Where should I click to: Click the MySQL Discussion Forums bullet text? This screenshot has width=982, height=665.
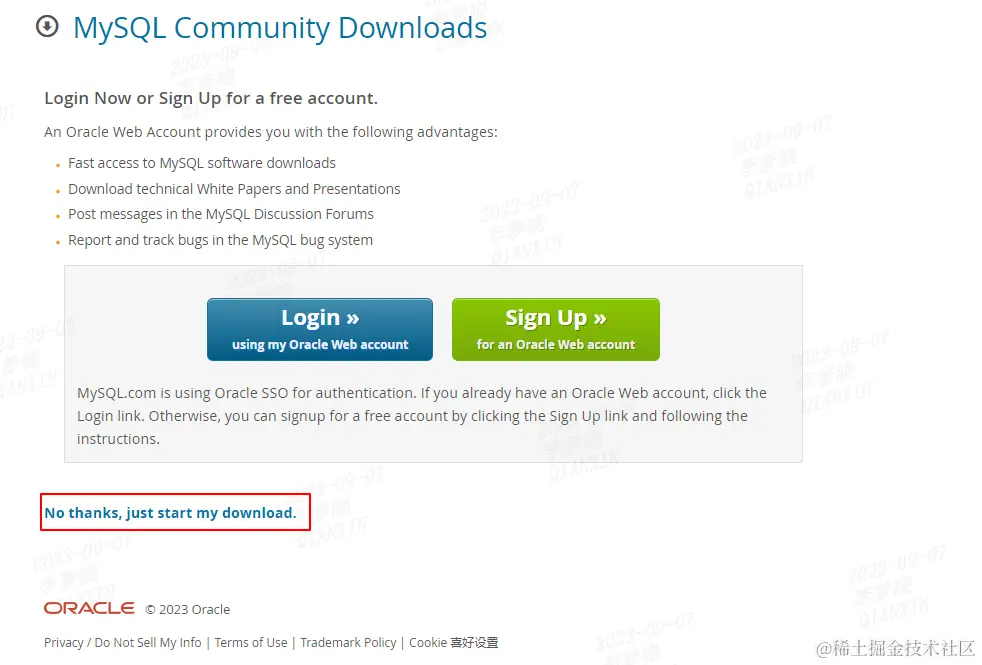pos(220,214)
